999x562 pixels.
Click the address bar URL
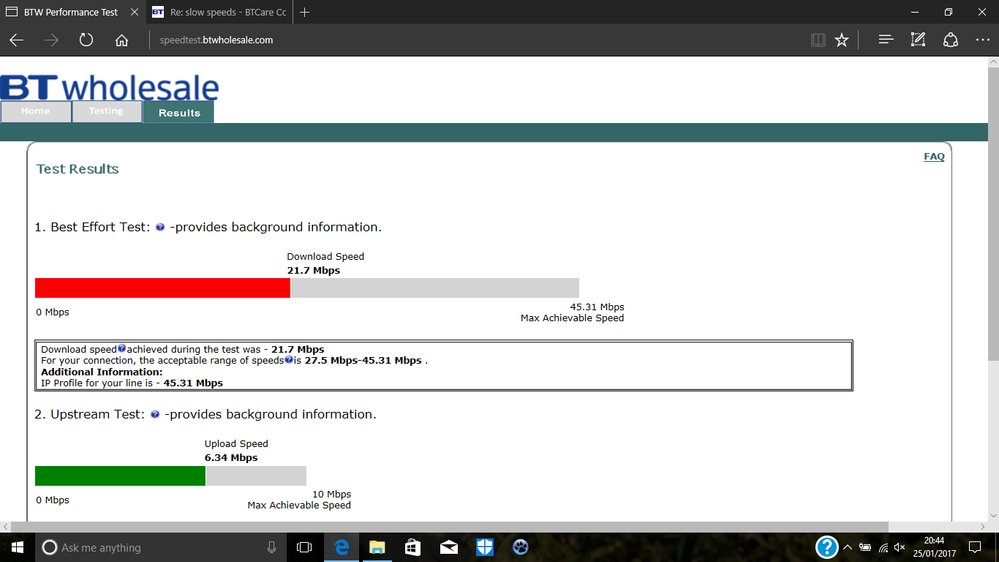tap(216, 40)
